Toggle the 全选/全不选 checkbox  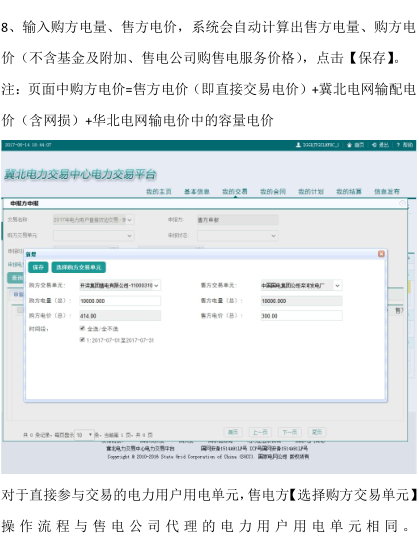click(83, 328)
